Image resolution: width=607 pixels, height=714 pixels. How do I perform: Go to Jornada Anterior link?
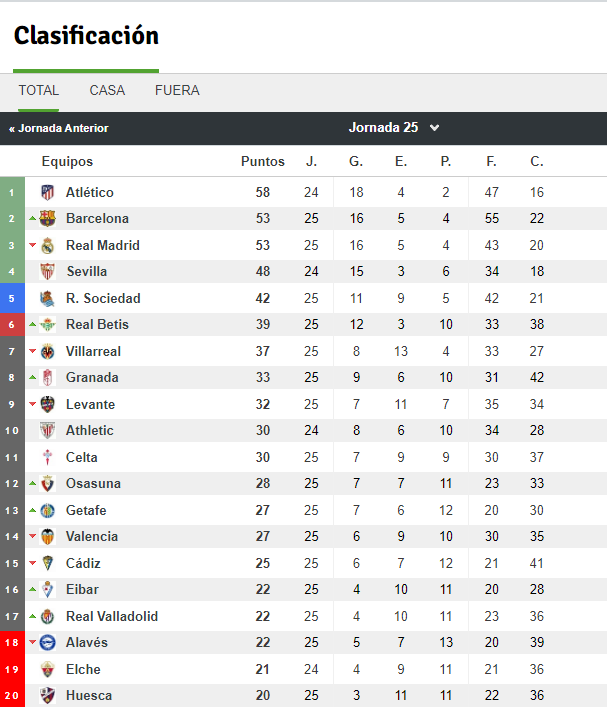(59, 128)
